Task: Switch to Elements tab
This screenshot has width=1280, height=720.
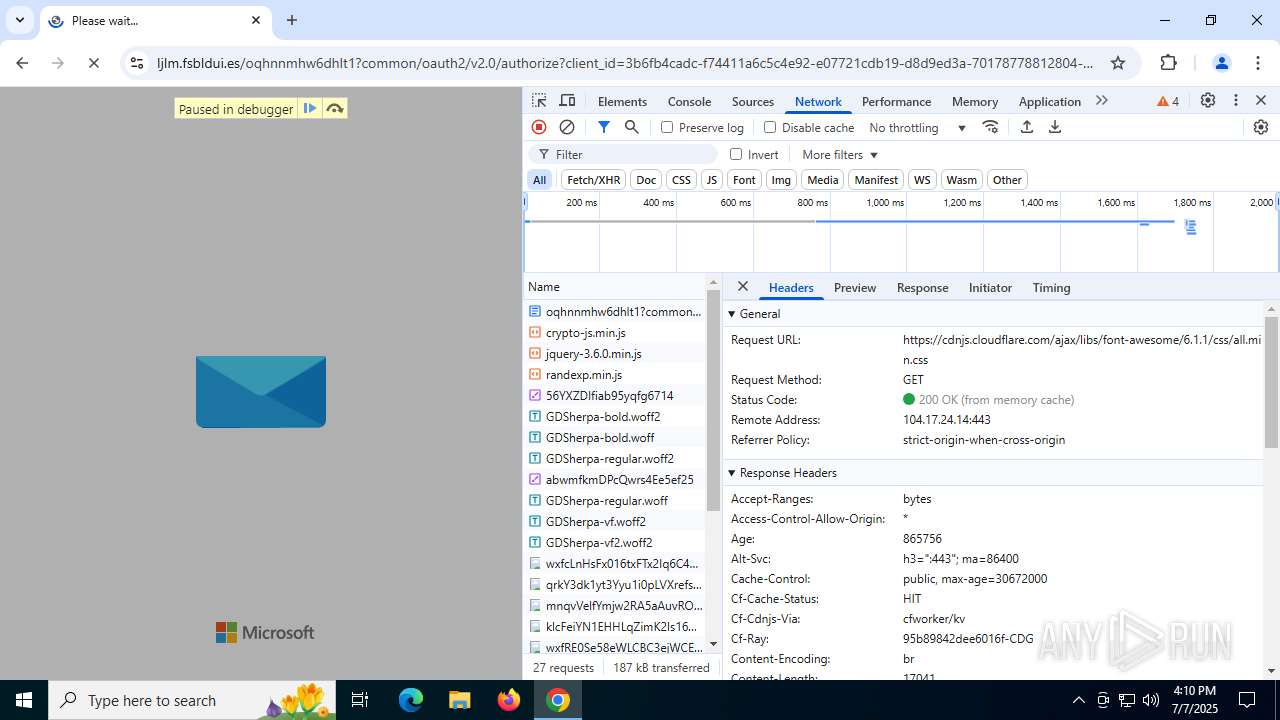Action: click(x=622, y=101)
